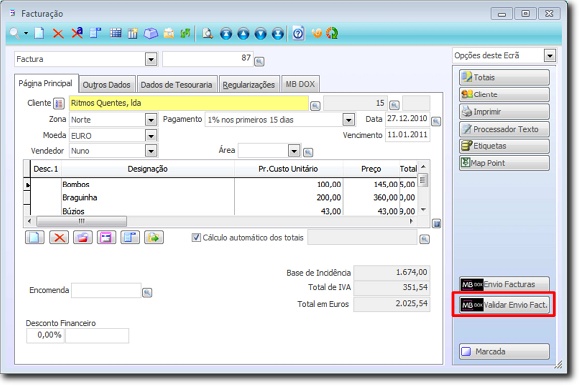Image resolution: width=579 pixels, height=386 pixels.
Task: Delete the record with the toolbar red X
Action: 58,34
